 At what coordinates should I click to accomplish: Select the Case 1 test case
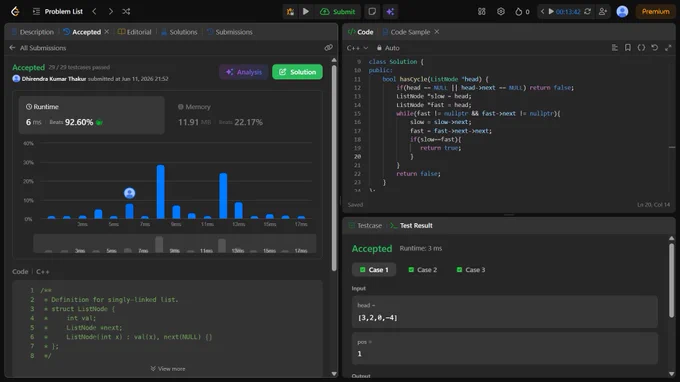click(x=374, y=270)
